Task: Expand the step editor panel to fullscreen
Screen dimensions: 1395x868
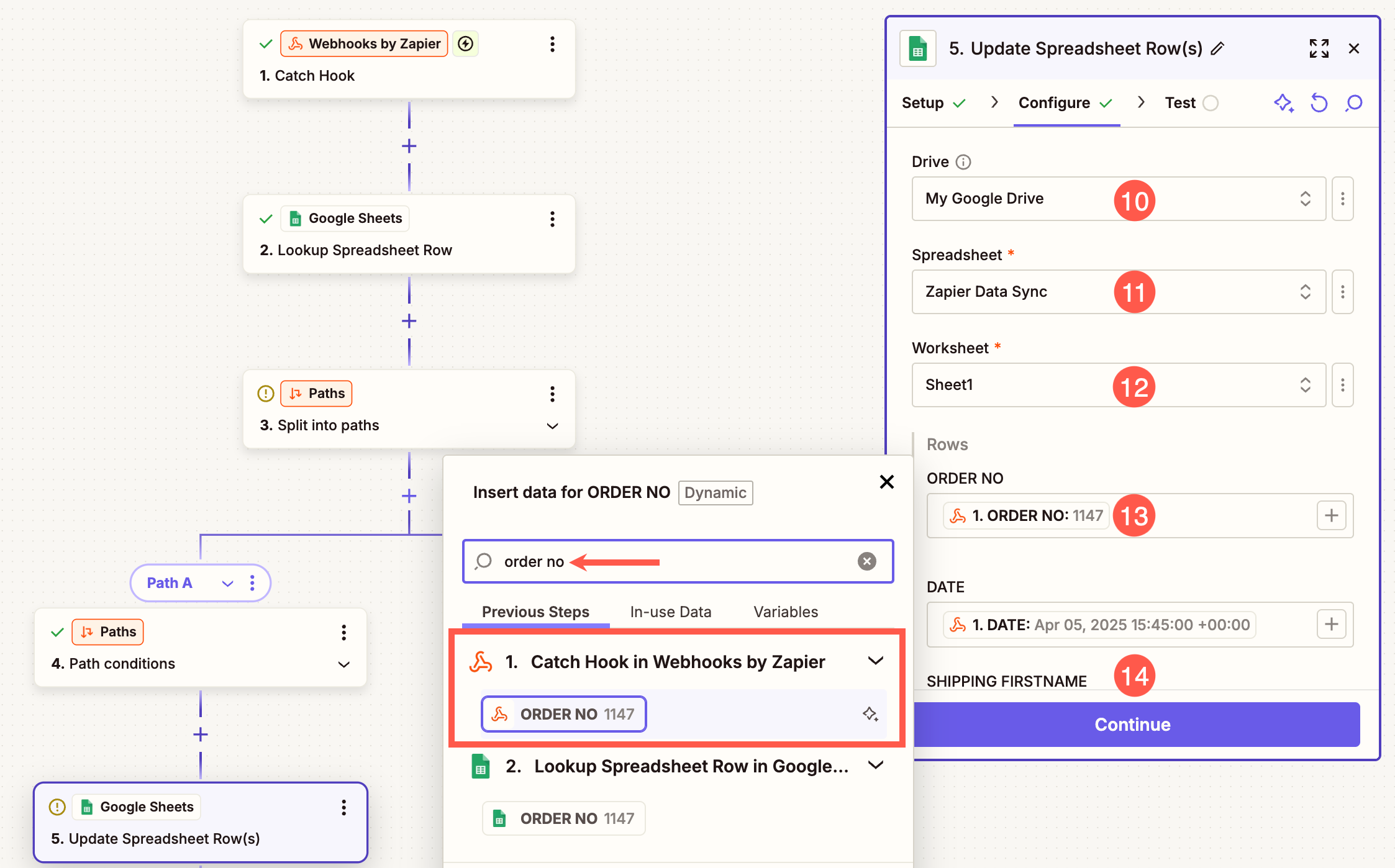Action: [x=1319, y=48]
